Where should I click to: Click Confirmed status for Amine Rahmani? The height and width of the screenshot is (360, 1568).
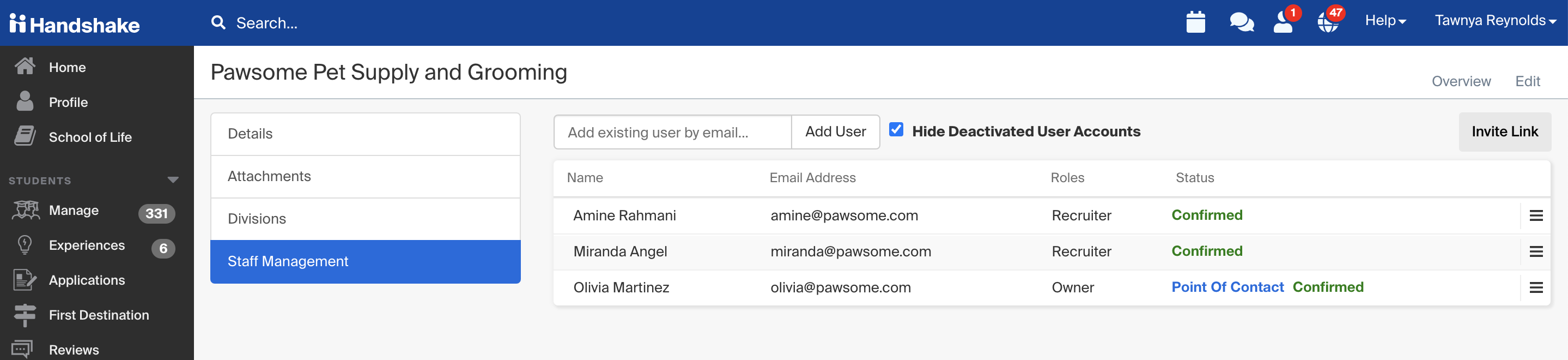(1206, 215)
